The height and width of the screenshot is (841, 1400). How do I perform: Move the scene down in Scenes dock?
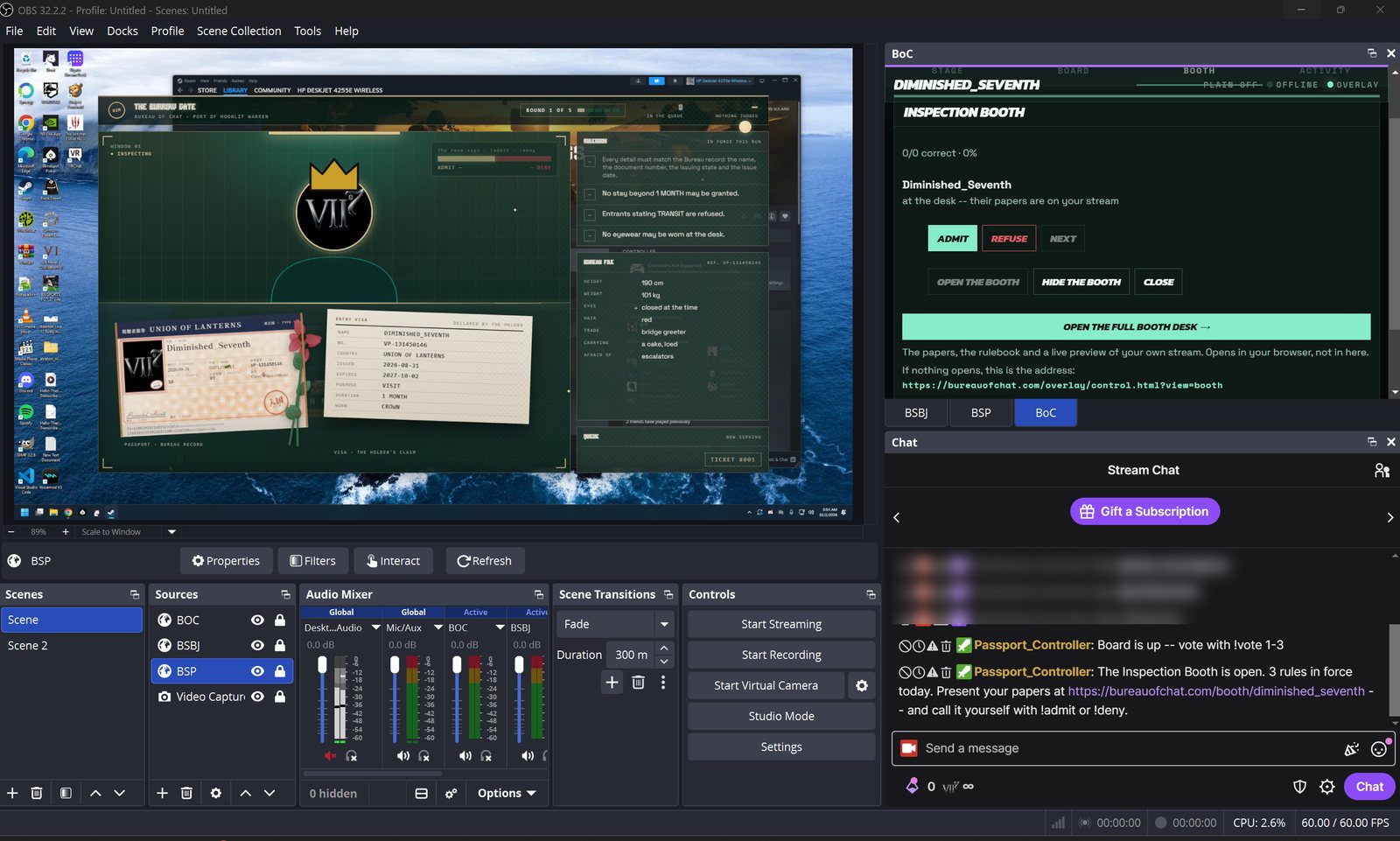120,793
